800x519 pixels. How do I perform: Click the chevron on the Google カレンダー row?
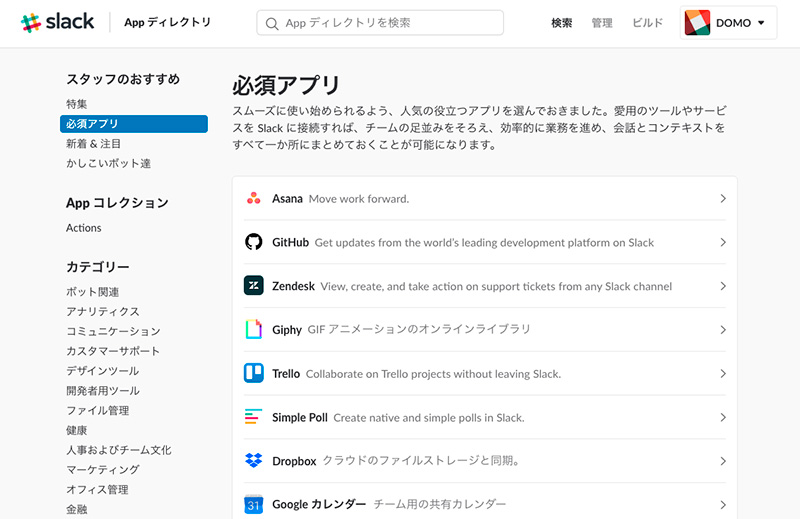point(722,505)
